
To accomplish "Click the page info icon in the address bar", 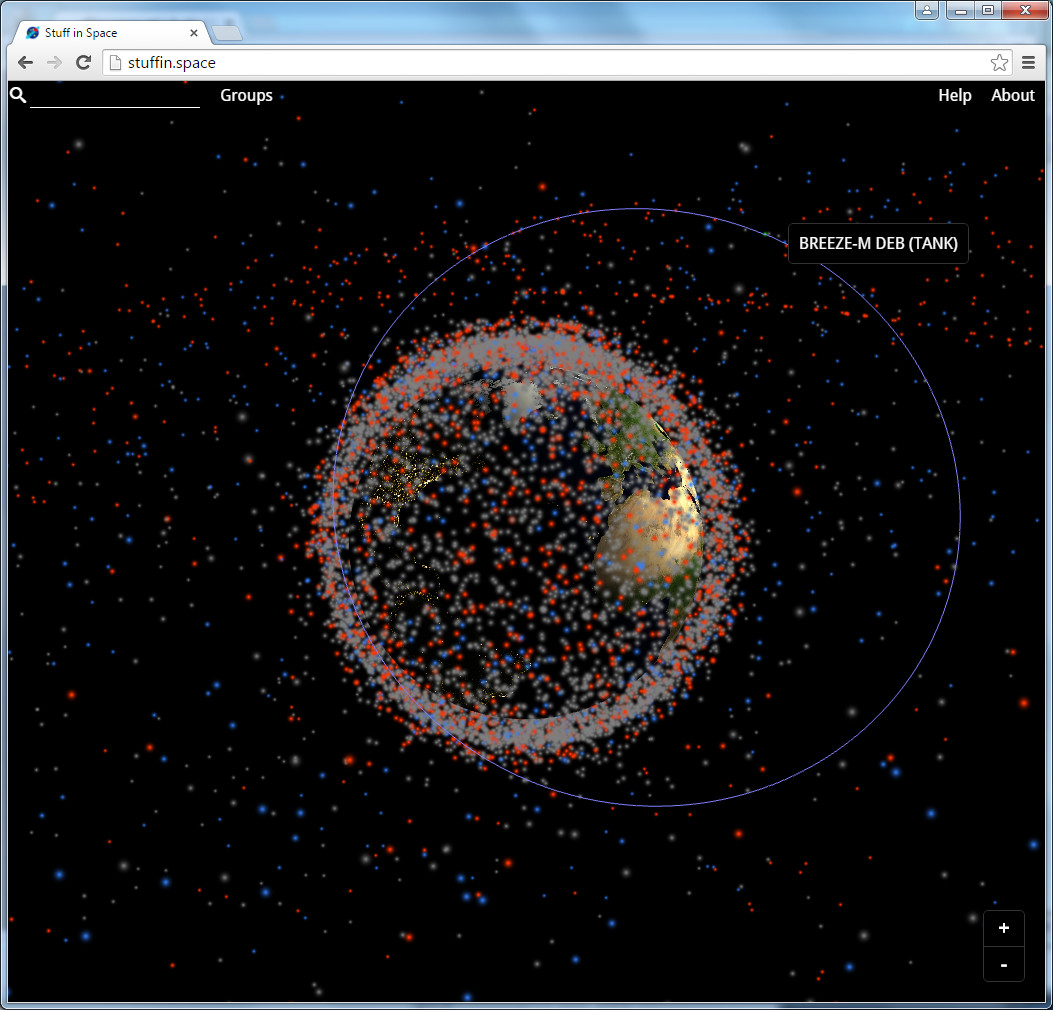I will coord(116,63).
